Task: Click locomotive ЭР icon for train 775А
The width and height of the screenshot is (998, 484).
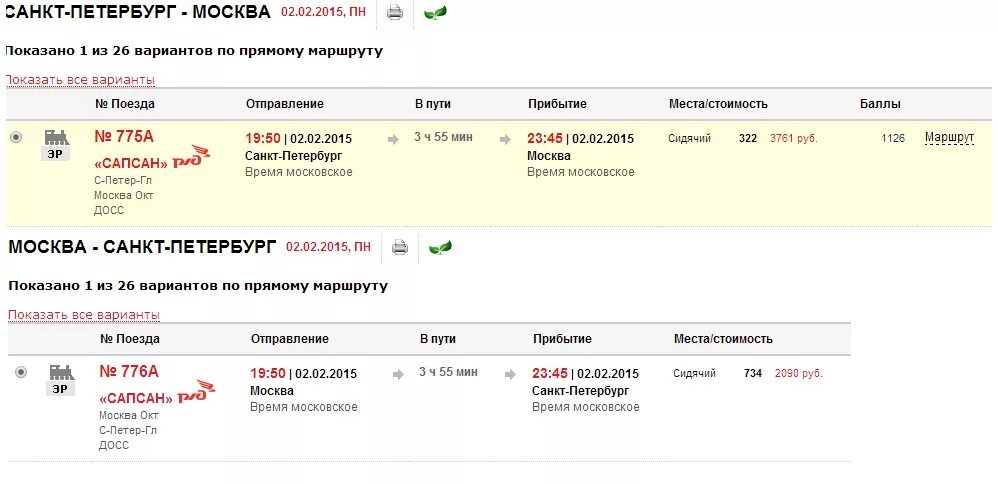Action: tap(56, 145)
